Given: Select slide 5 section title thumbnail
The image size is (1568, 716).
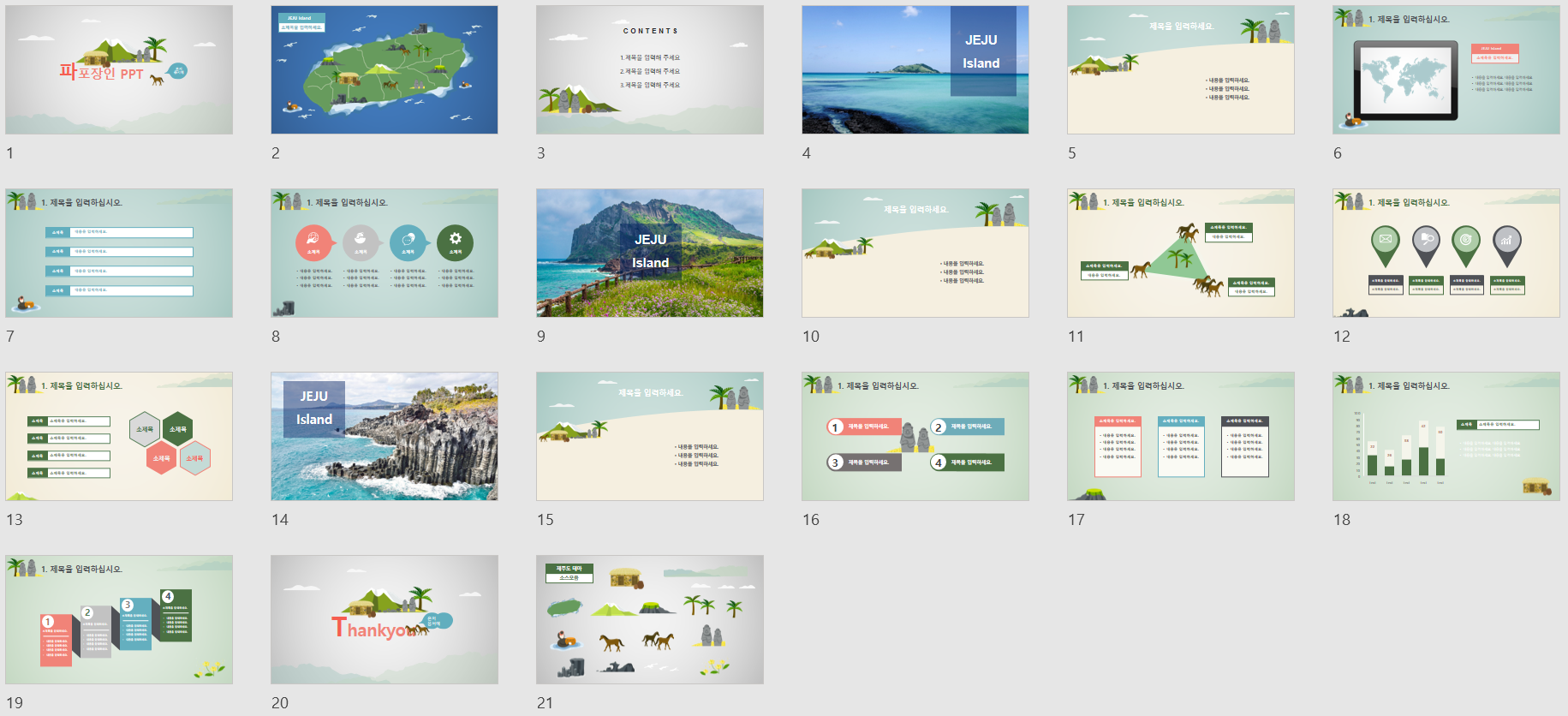Looking at the screenshot, I should pos(1181,69).
